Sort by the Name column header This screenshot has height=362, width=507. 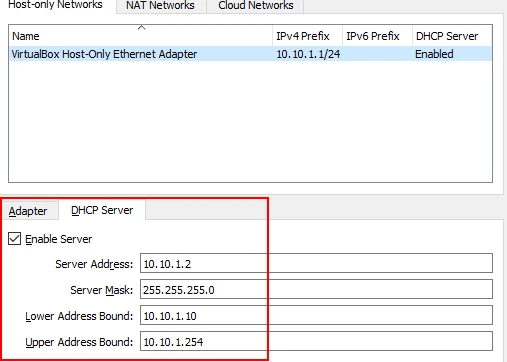click(140, 36)
